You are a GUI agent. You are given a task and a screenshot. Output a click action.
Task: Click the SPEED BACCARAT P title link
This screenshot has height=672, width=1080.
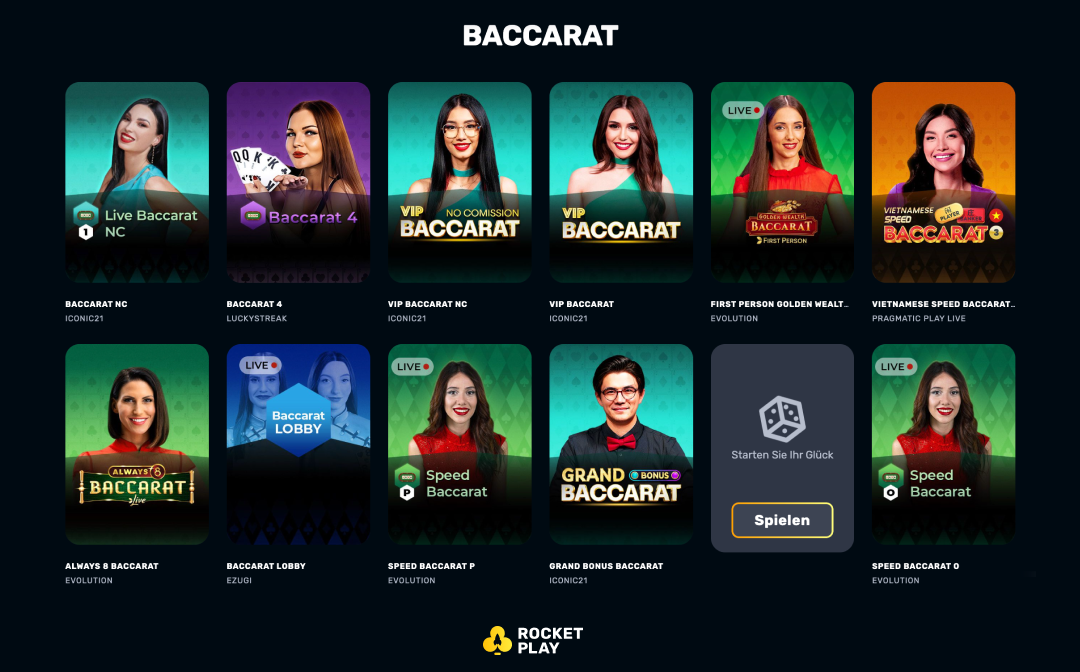pyautogui.click(x=431, y=566)
